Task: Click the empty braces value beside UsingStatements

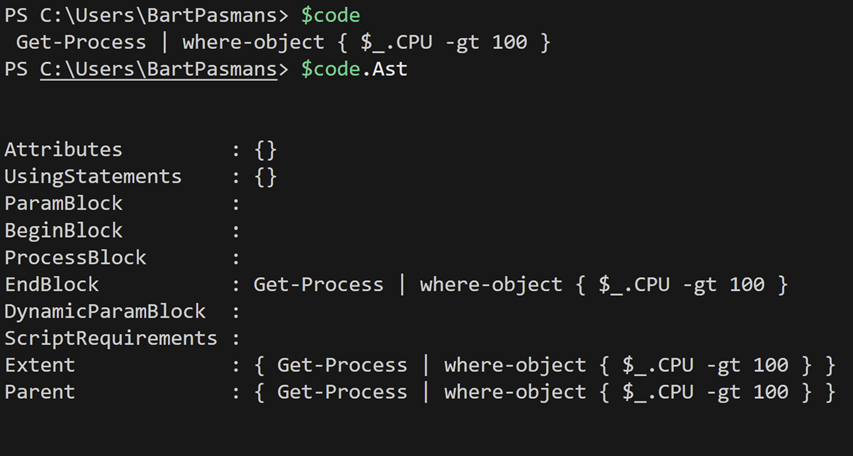Action: (265, 177)
